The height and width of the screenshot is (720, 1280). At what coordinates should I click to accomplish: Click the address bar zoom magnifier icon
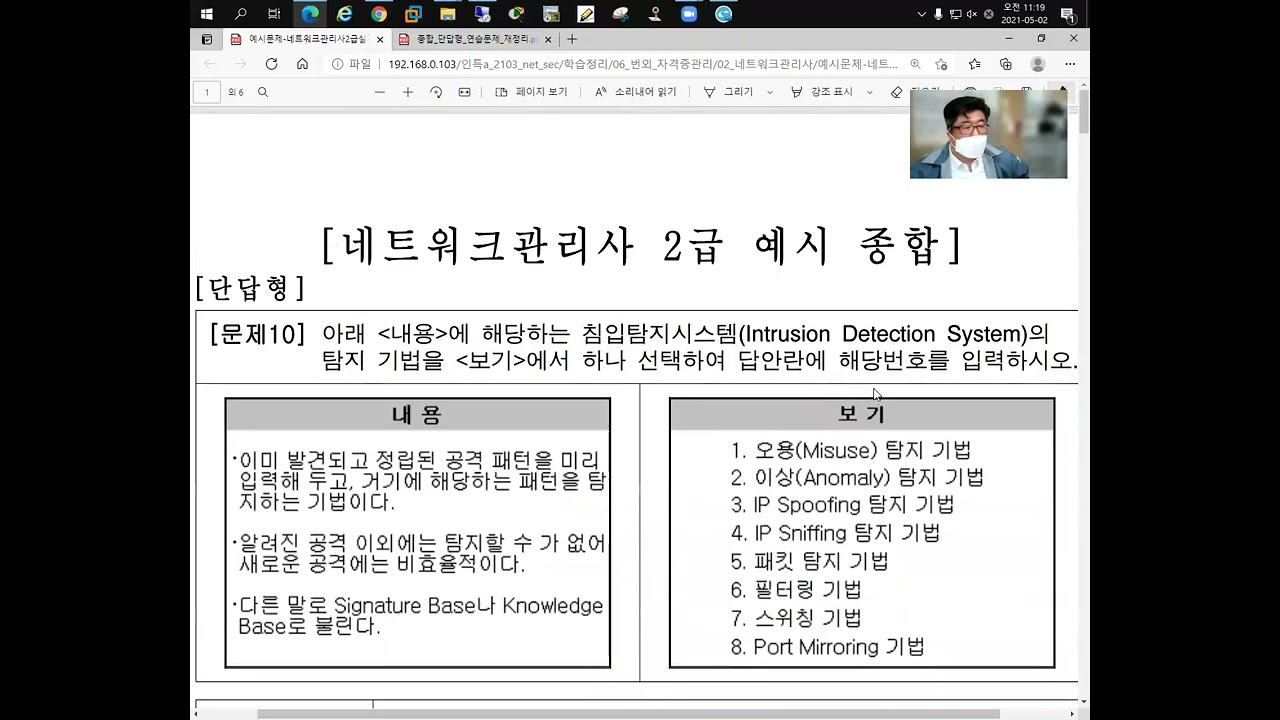(915, 64)
